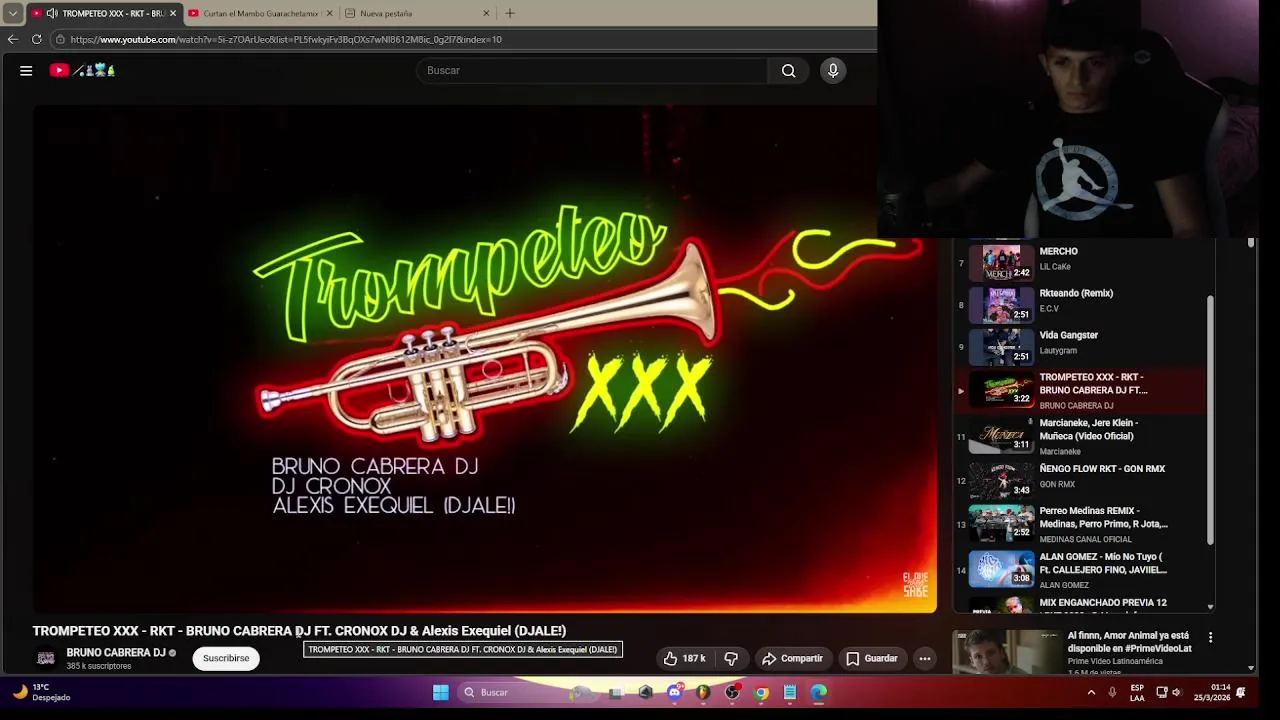
Task: Subscribe with the Suscribirse button
Action: tap(226, 658)
